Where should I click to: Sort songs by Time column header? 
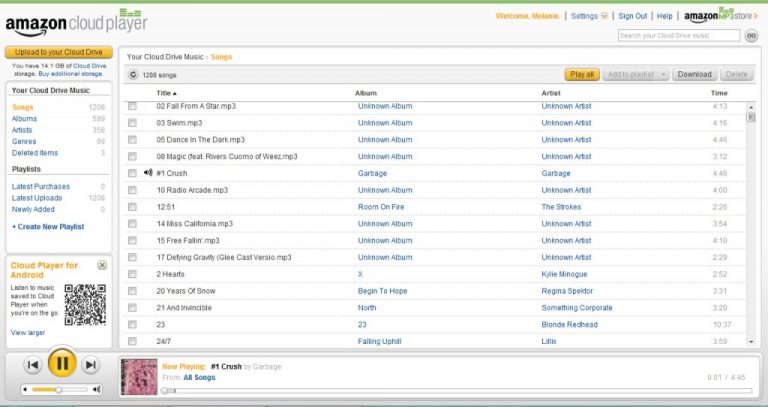tap(719, 93)
